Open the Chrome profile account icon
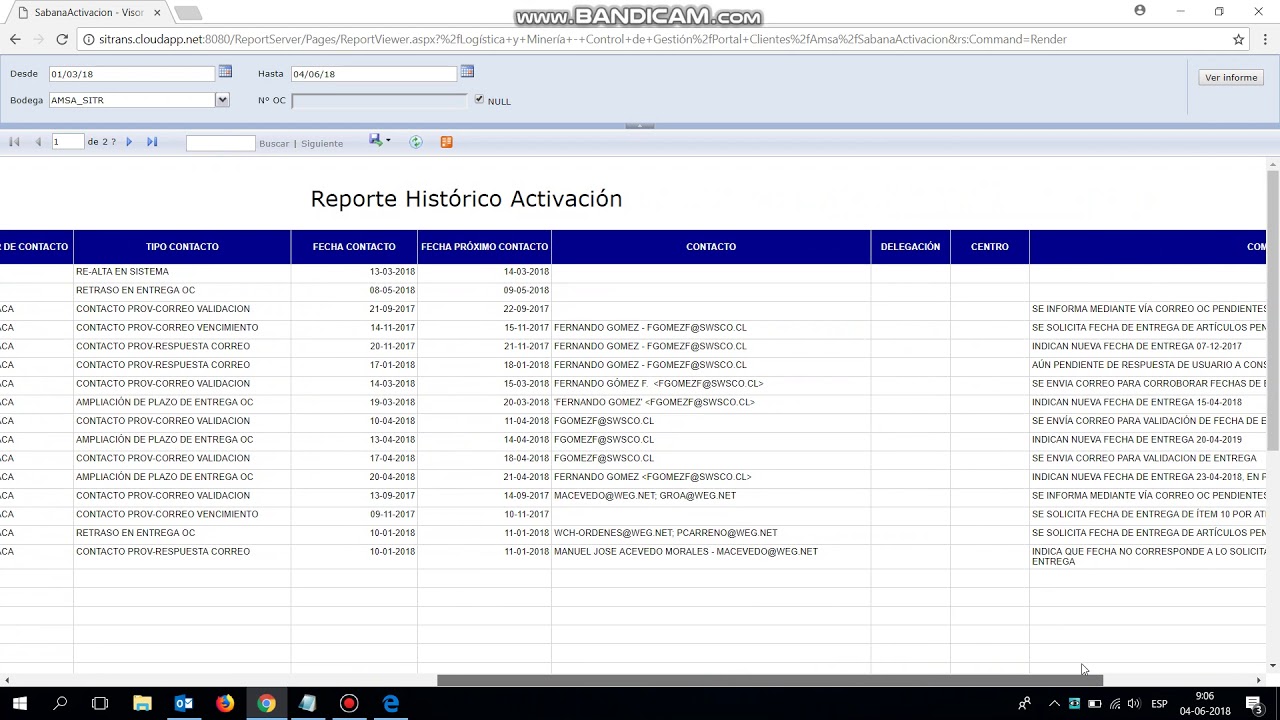The width and height of the screenshot is (1280, 720). (1140, 11)
